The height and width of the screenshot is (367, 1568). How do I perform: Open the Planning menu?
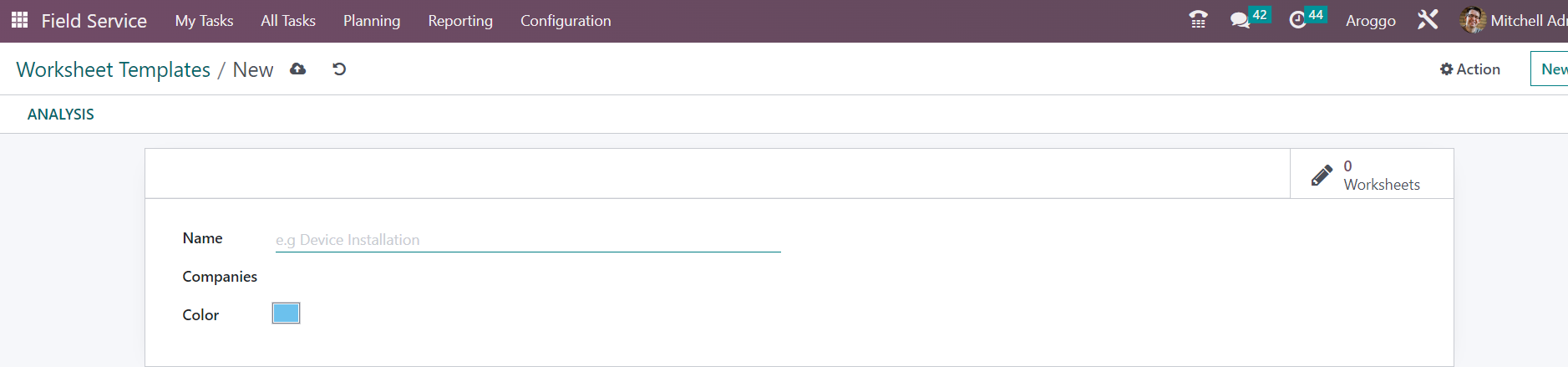(x=372, y=21)
